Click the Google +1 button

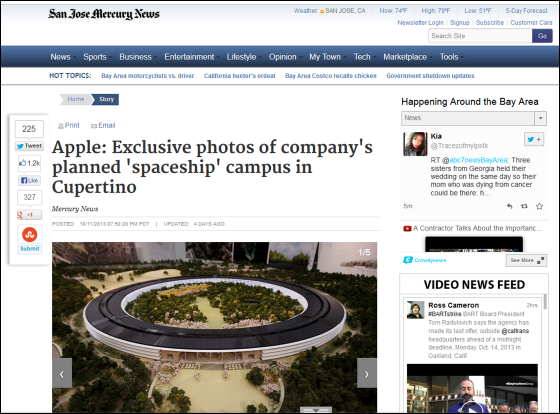(x=29, y=215)
